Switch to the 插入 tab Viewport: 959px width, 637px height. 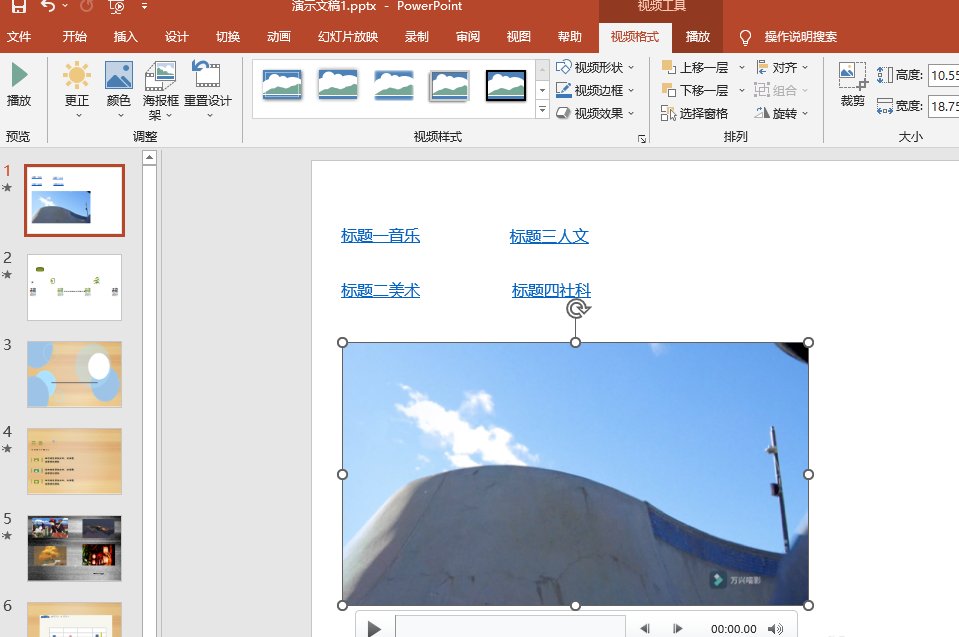pos(125,37)
